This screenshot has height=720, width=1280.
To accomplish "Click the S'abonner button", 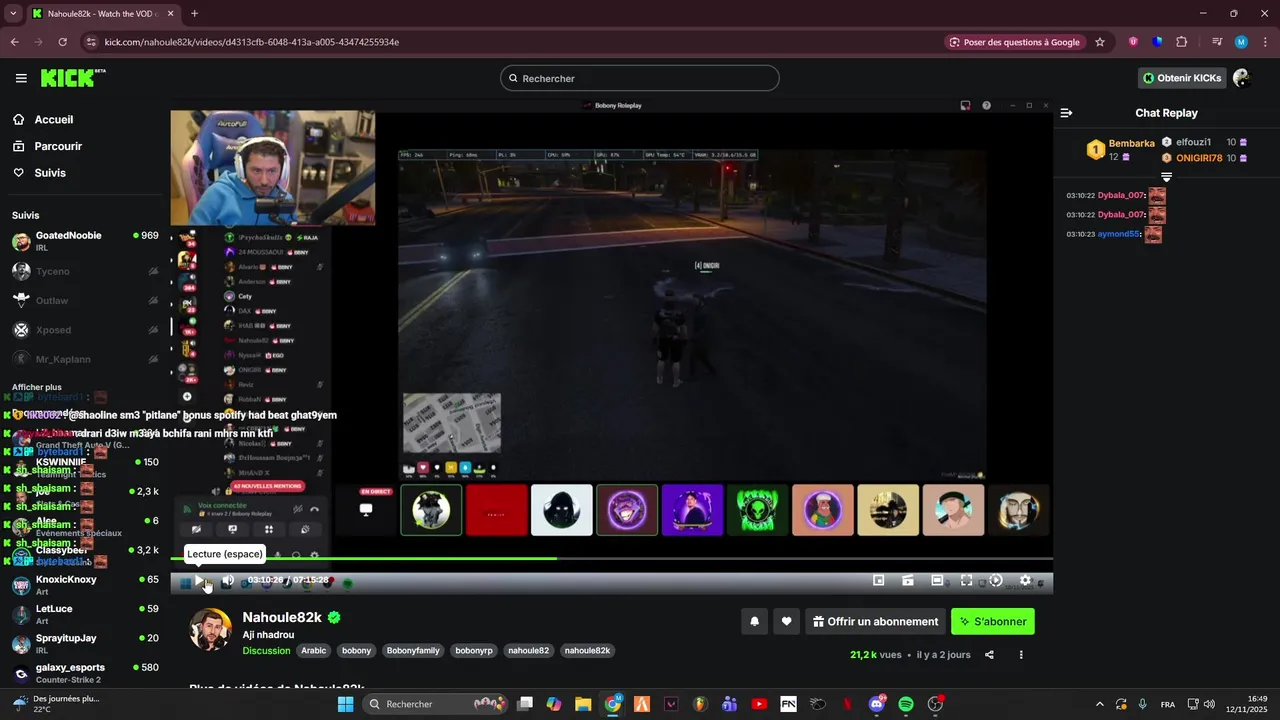I will click(993, 621).
